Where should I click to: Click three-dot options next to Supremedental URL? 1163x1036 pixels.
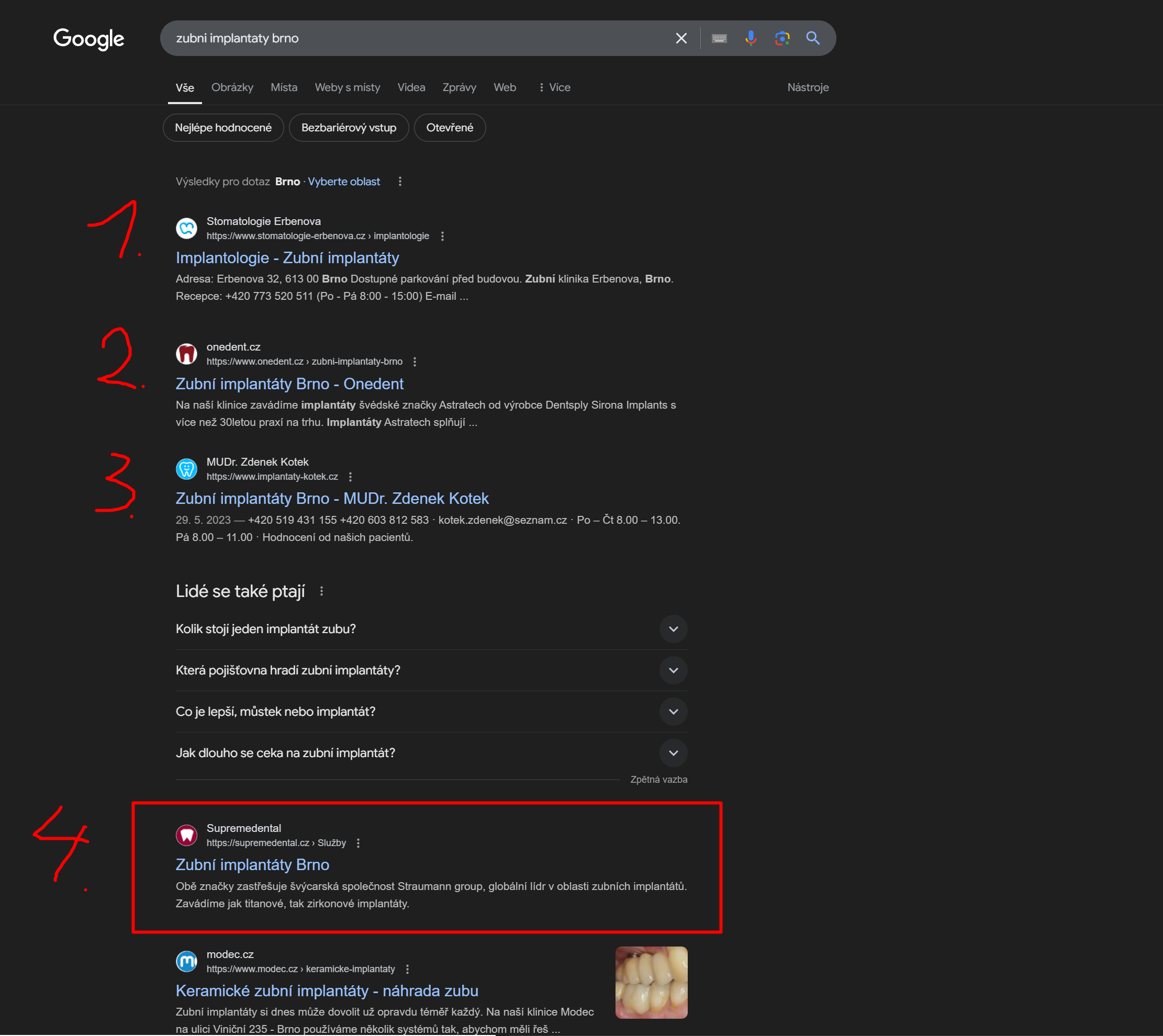tap(358, 843)
